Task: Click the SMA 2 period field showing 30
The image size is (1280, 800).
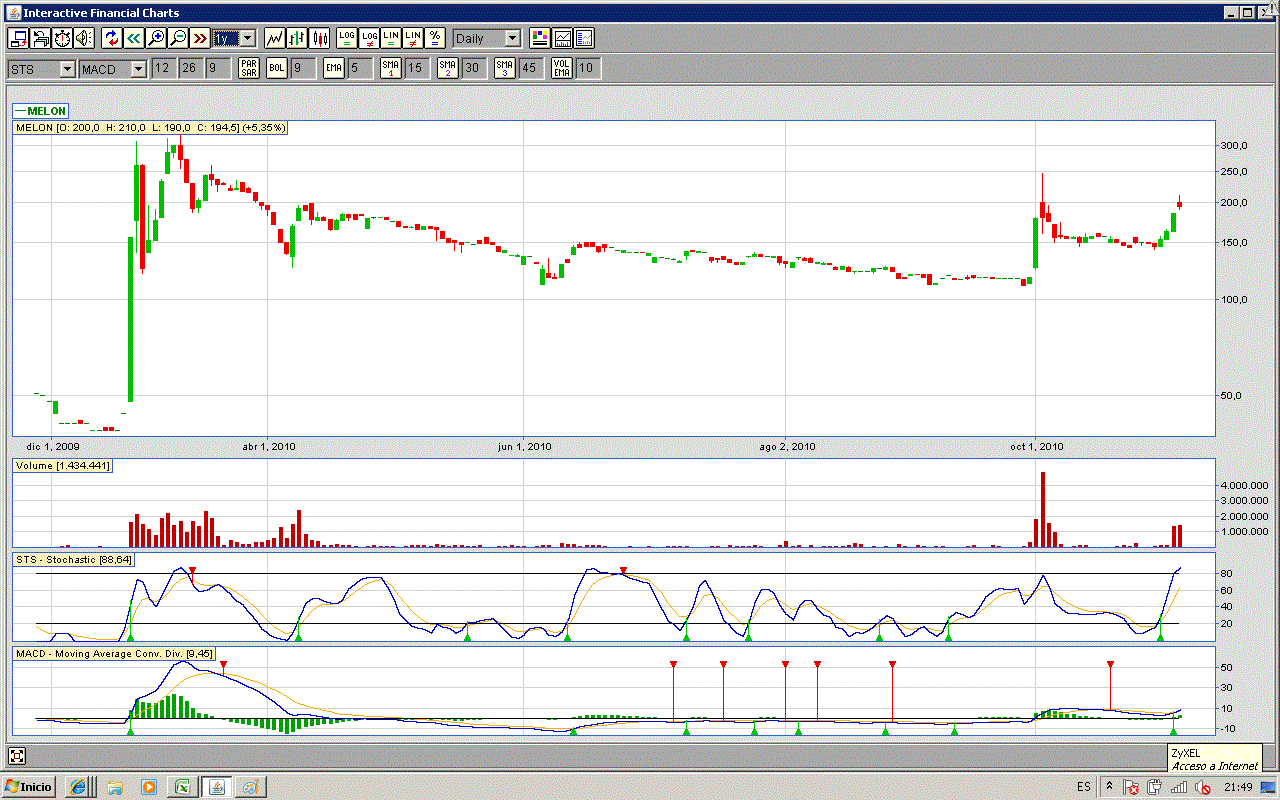Action: 473,68
